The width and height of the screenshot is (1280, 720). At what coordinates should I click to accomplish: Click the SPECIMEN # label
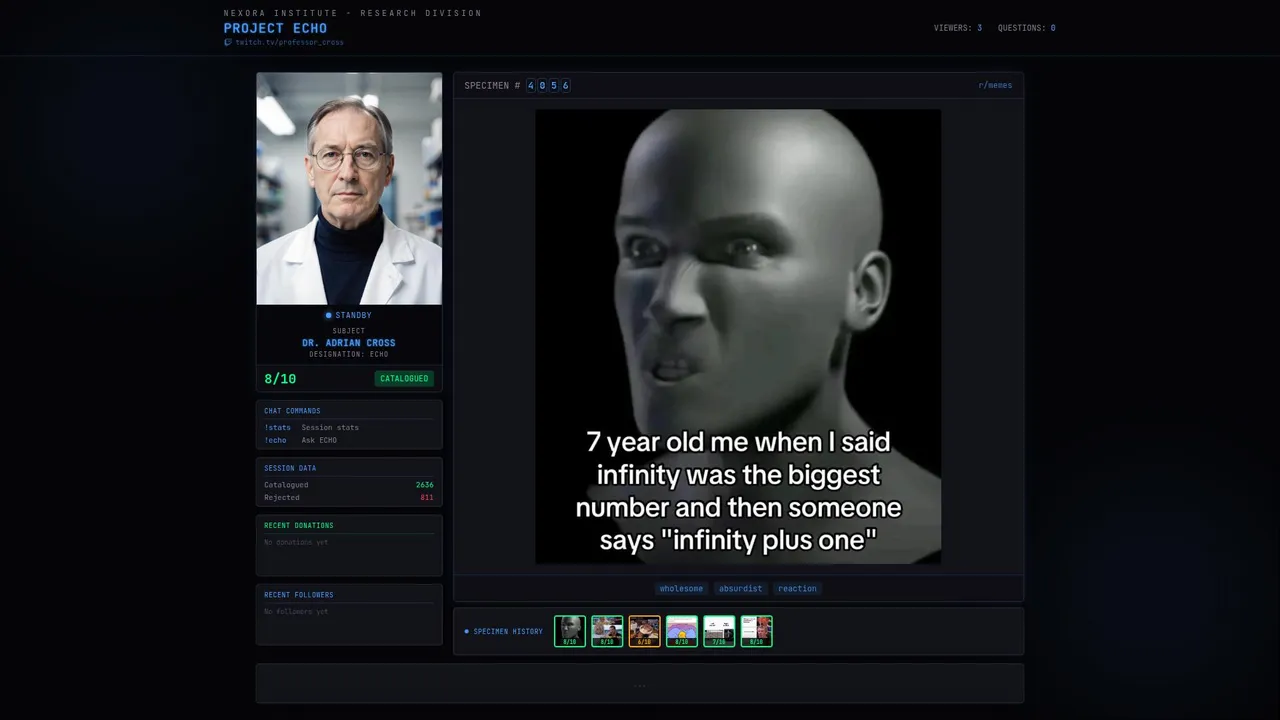[x=492, y=86]
